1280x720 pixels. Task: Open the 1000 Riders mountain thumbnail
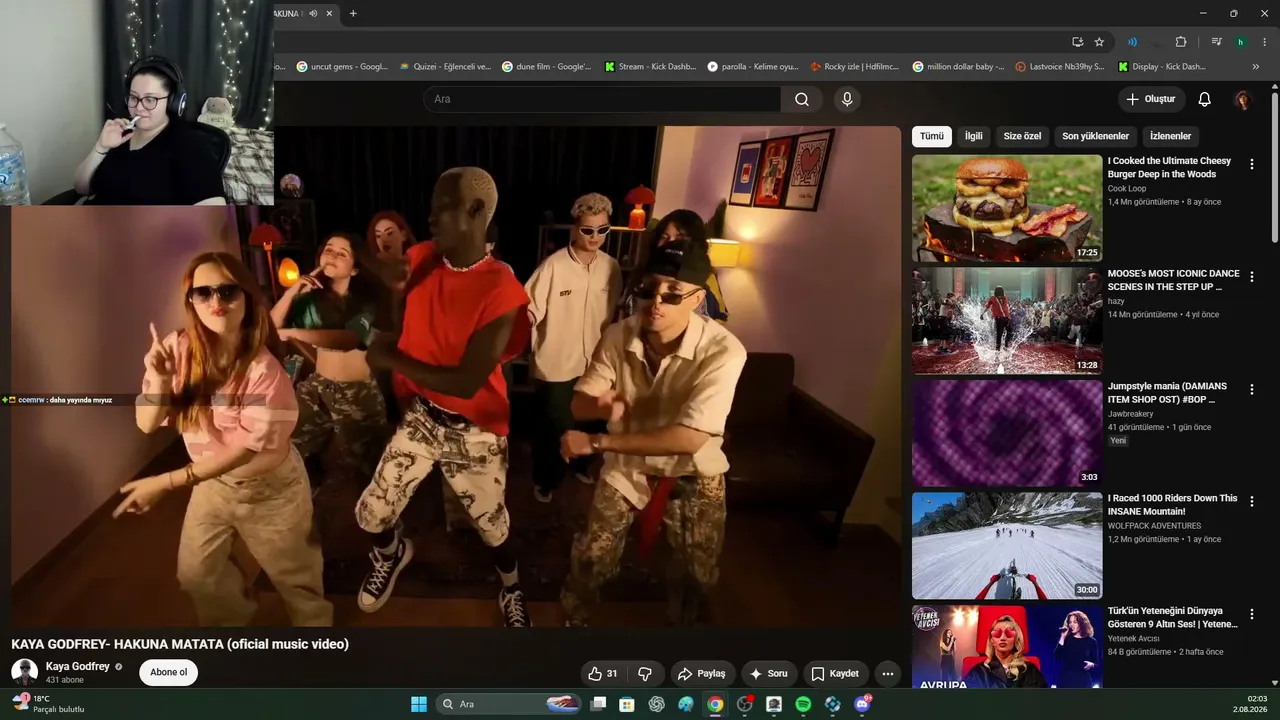coord(1007,546)
